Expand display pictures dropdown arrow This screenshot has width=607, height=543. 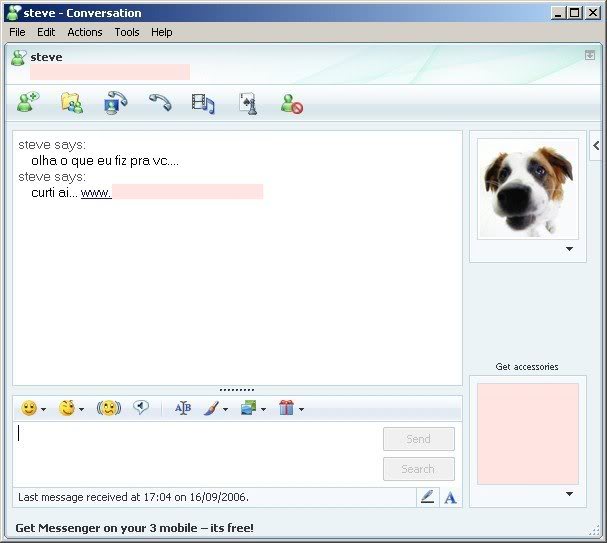pyautogui.click(x=263, y=409)
